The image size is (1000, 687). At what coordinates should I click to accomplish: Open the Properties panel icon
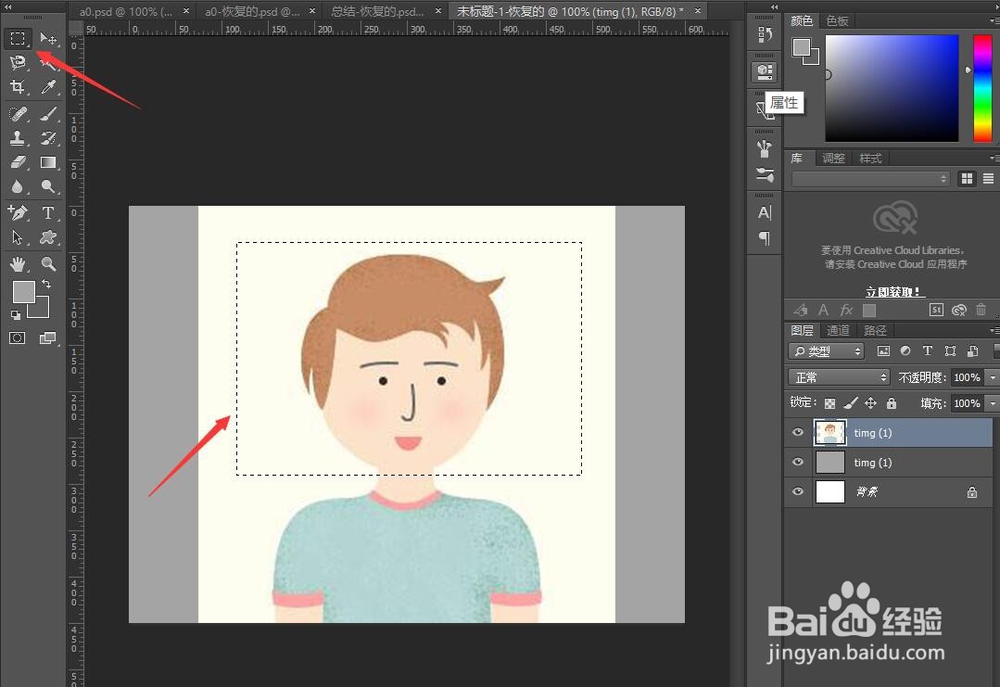765,71
